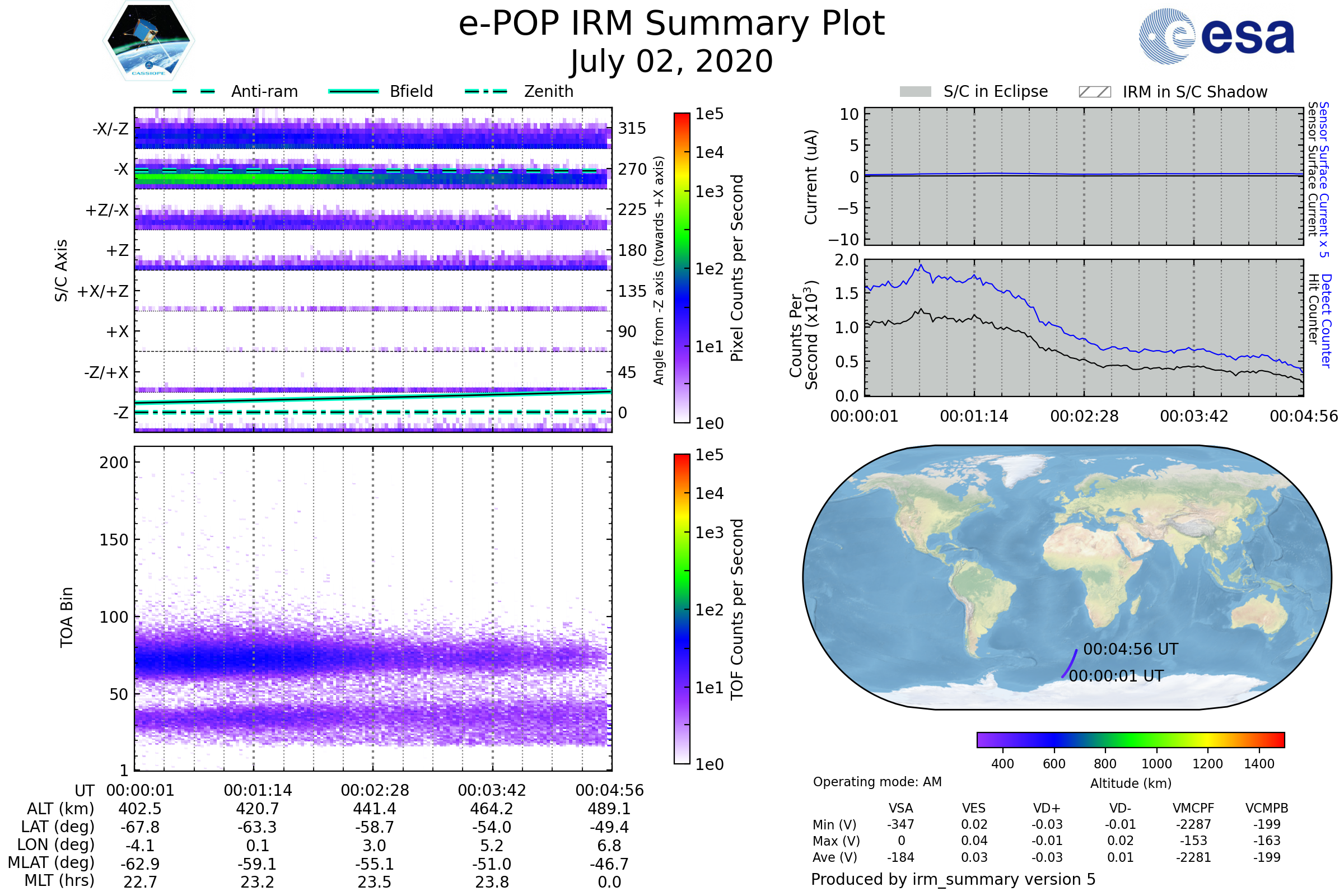Click the S/C in Eclipse gray legend patch
1344x896 pixels.
(x=915, y=92)
